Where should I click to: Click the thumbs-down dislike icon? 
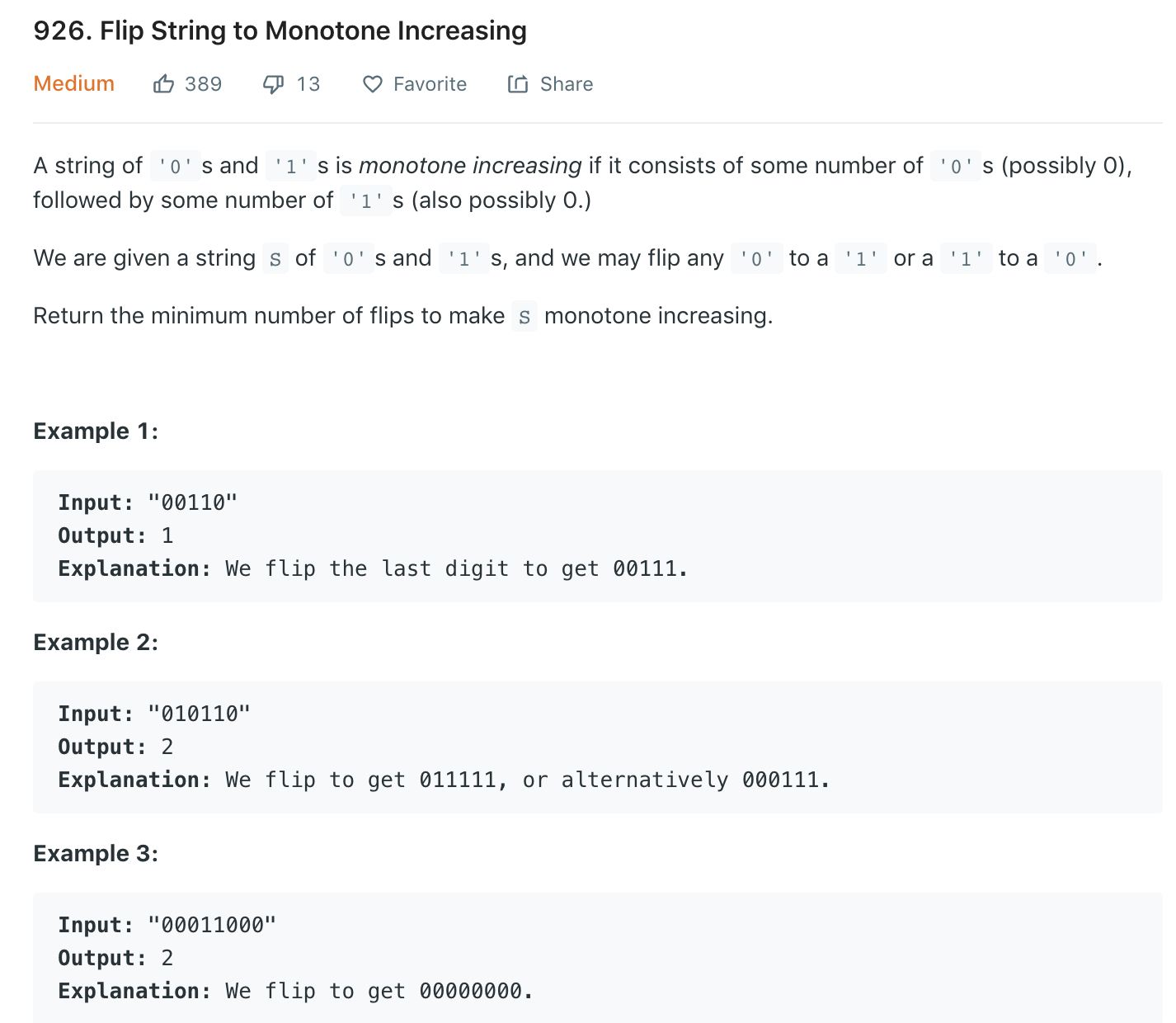click(273, 84)
